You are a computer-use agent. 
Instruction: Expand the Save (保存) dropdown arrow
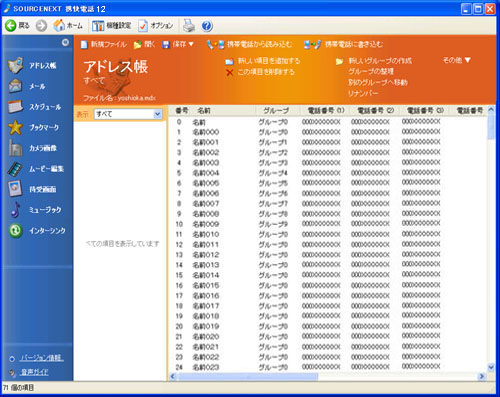pyautogui.click(x=191, y=44)
